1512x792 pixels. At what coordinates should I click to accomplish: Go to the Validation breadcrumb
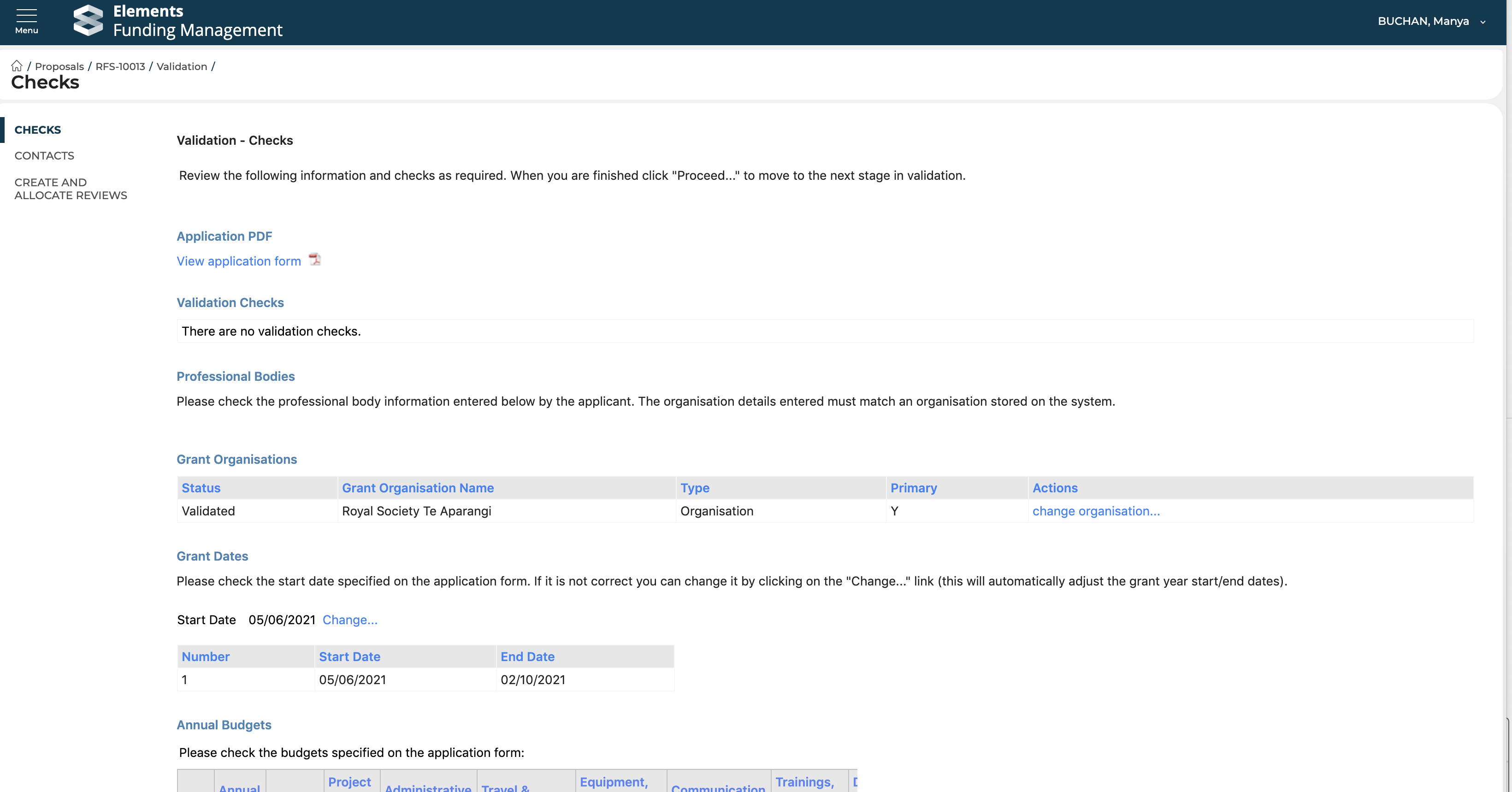pyautogui.click(x=181, y=66)
